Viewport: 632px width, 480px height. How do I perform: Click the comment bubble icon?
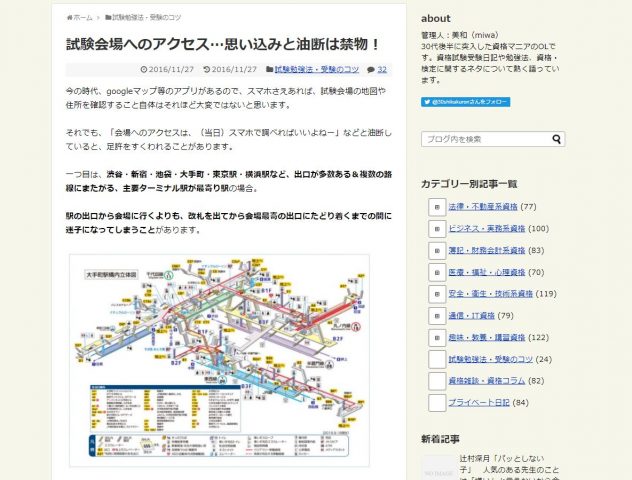point(371,70)
